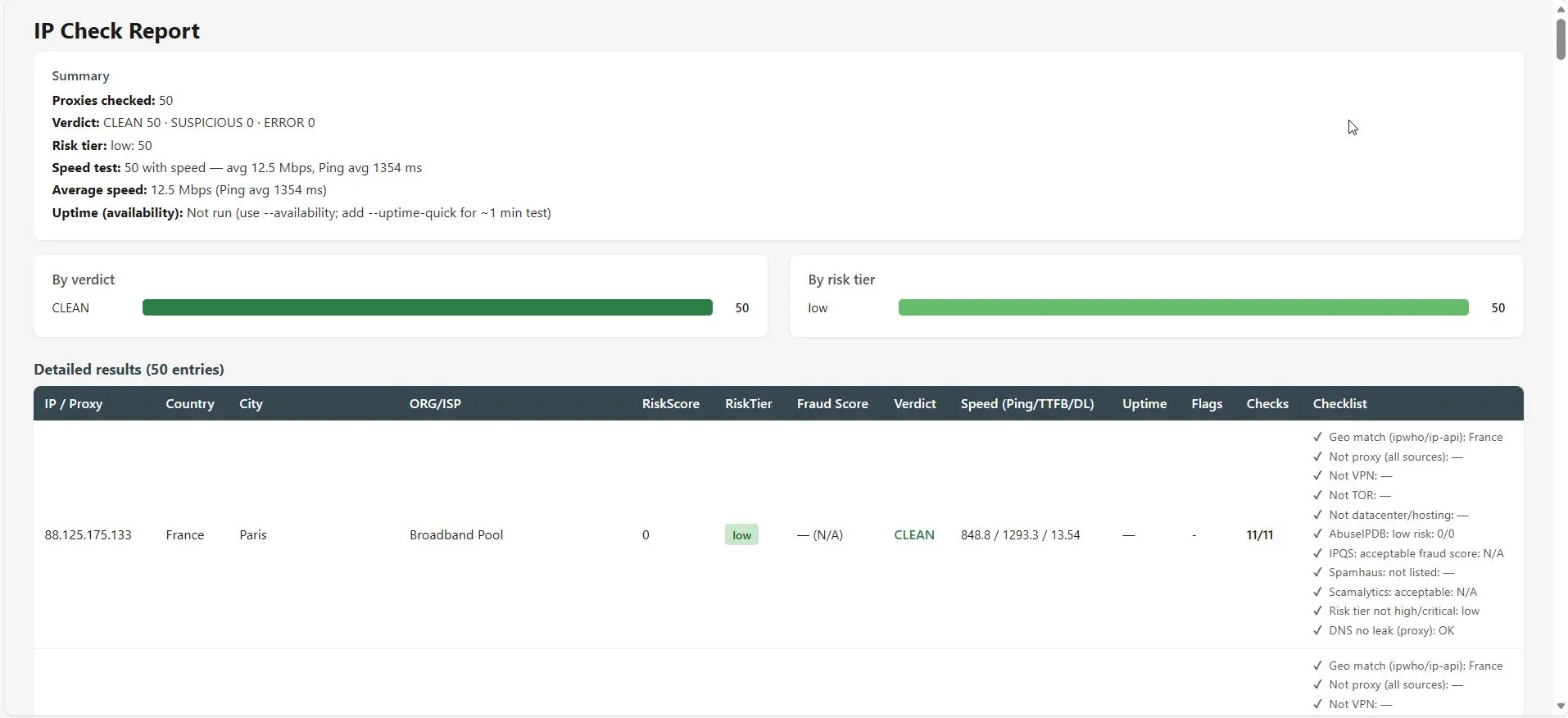Click the Broadband Pool ISP cell

(456, 534)
